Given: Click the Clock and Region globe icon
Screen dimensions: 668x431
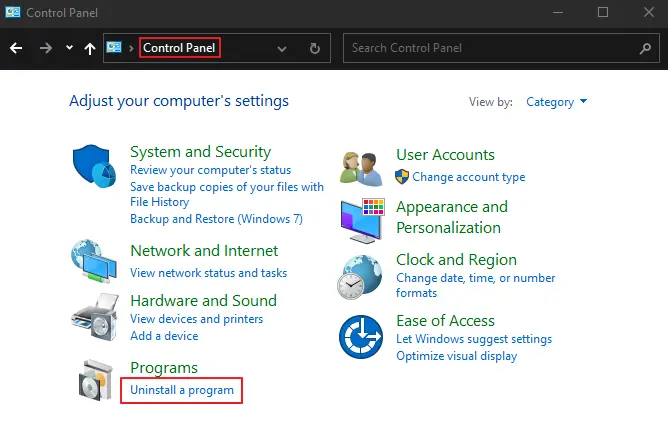Looking at the screenshot, I should pyautogui.click(x=360, y=277).
